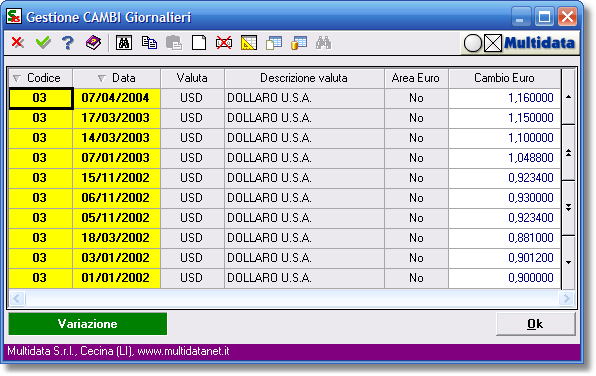
Task: Click Codice 03 cell in 07/04/2004 row
Action: click(x=40, y=98)
